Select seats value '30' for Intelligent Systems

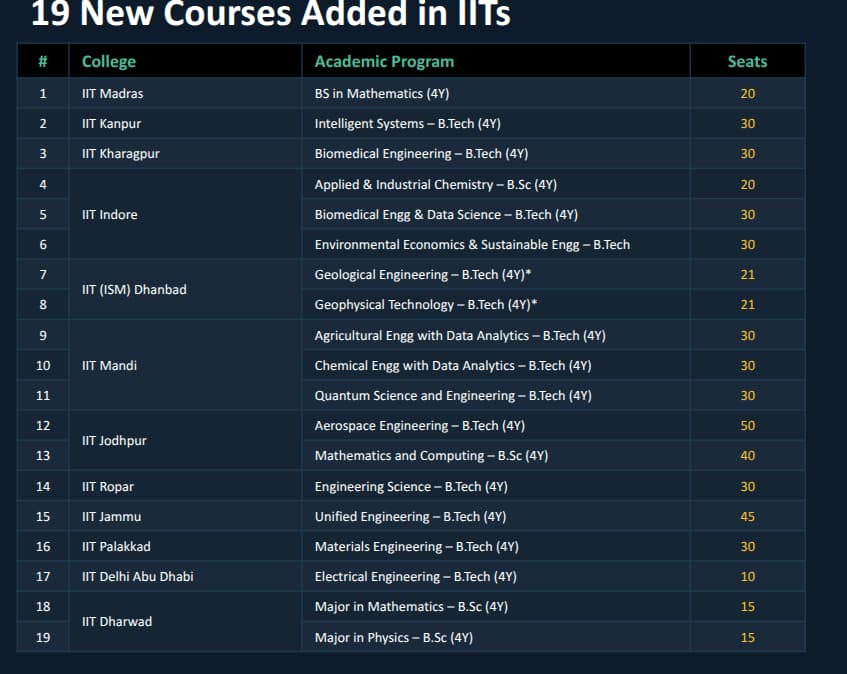tap(748, 124)
